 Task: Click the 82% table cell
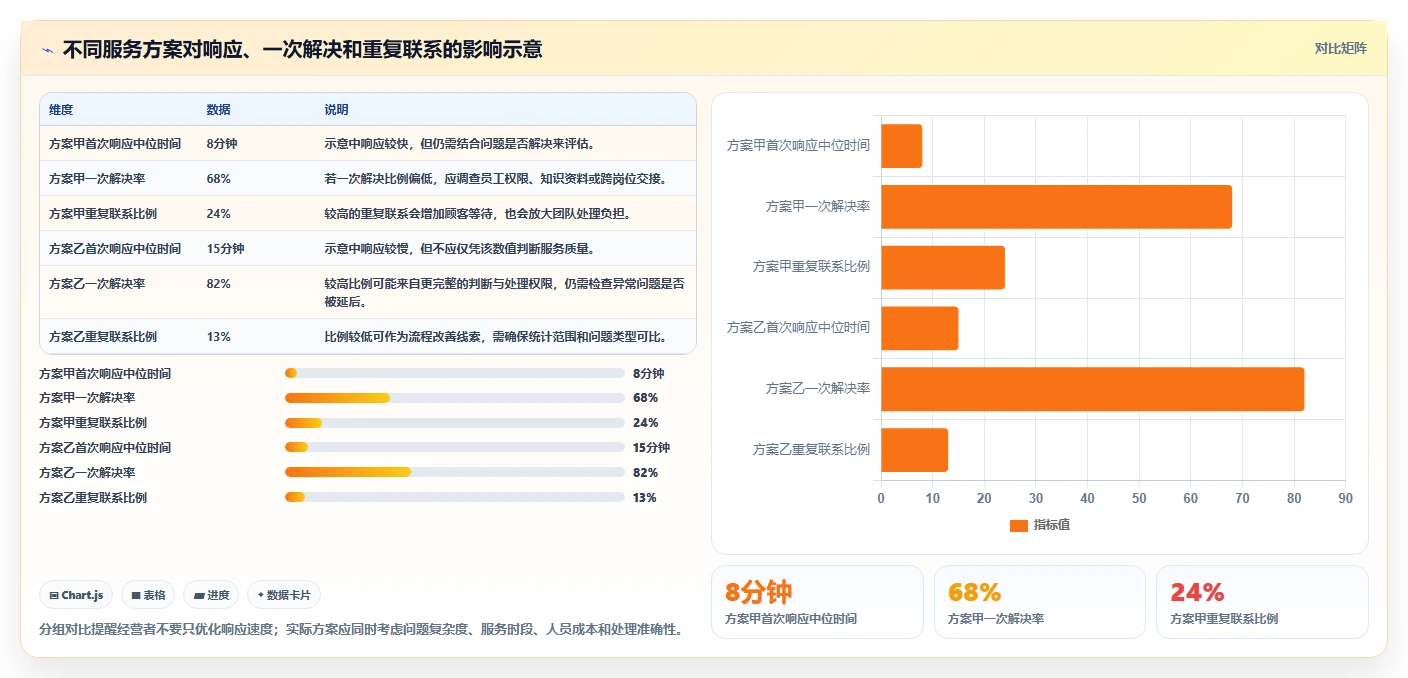point(219,283)
